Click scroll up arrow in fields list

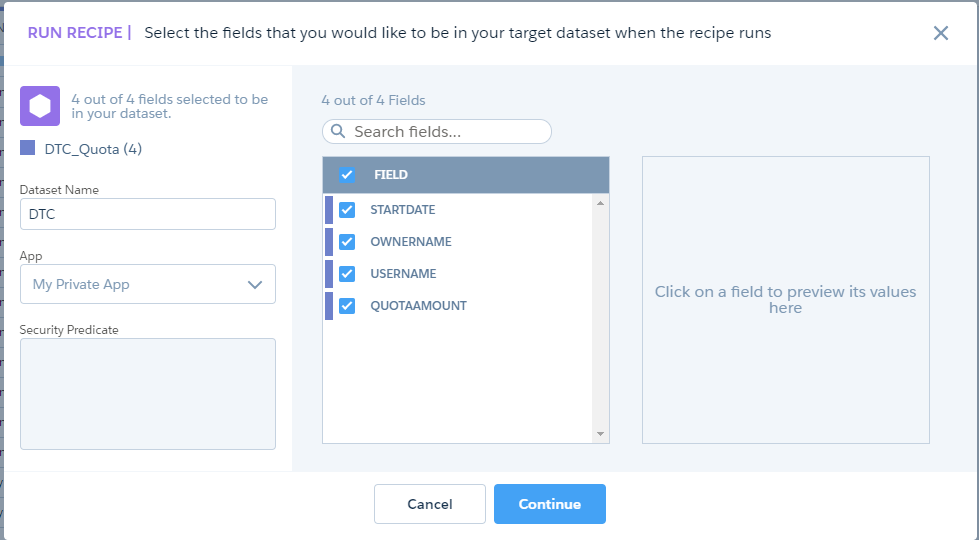(x=601, y=204)
